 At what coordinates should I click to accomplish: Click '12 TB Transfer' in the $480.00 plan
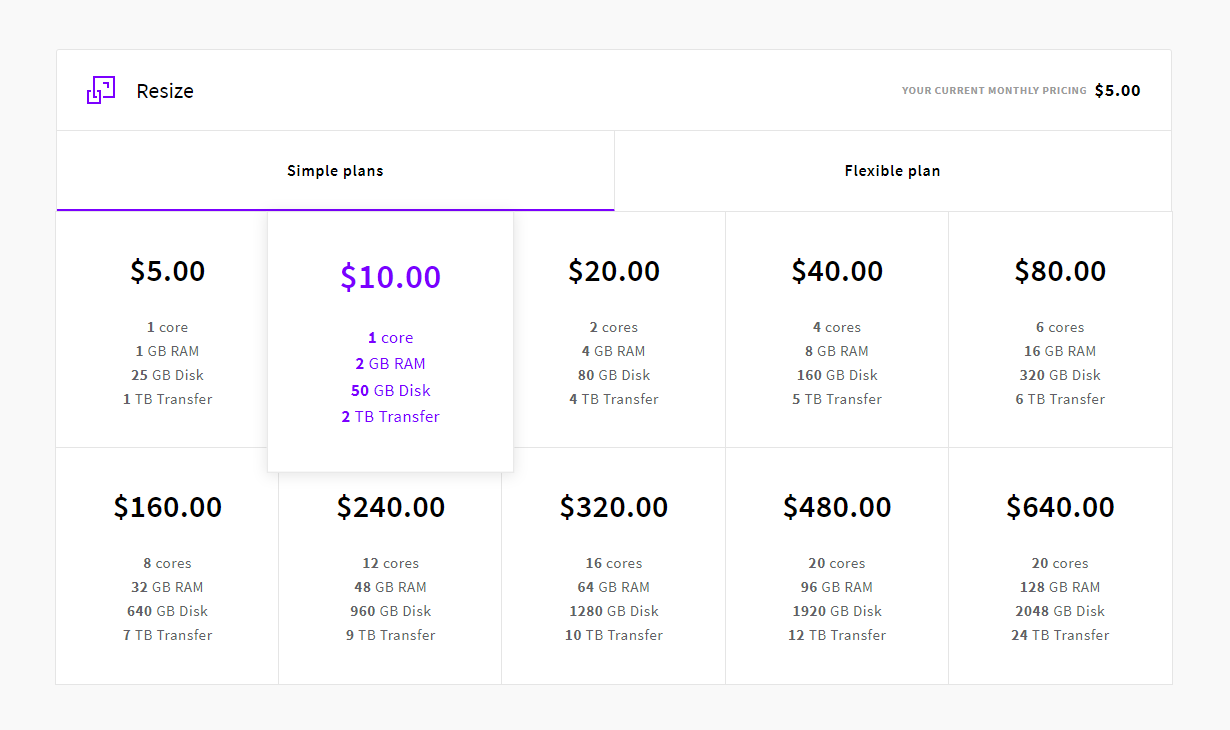[x=837, y=635]
